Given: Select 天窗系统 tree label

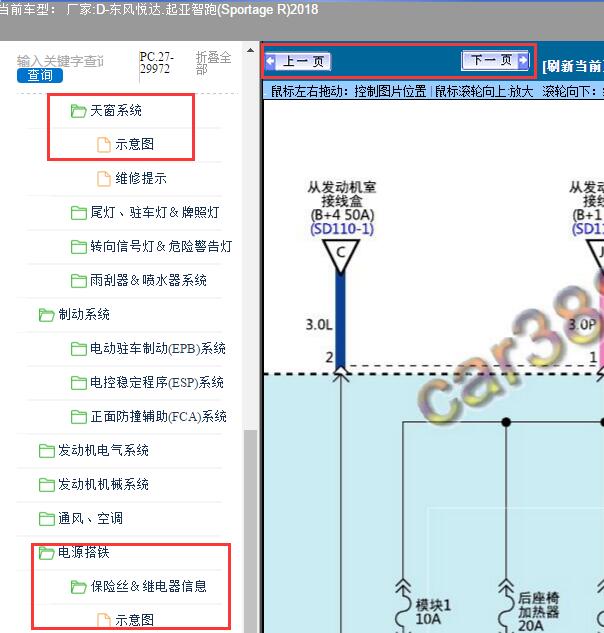Looking at the screenshot, I should point(116,111).
